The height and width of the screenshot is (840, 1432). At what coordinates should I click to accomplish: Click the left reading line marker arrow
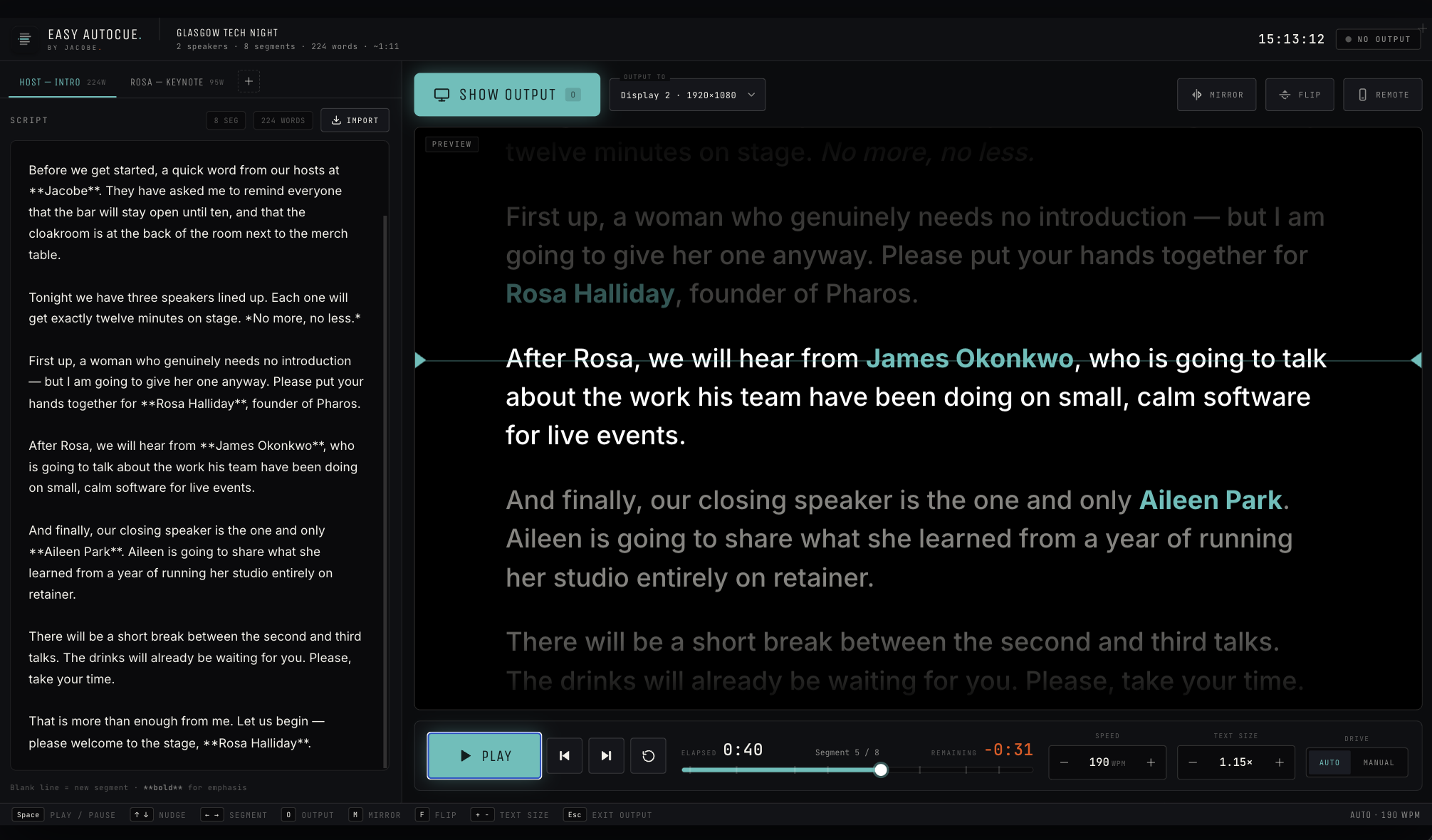420,360
